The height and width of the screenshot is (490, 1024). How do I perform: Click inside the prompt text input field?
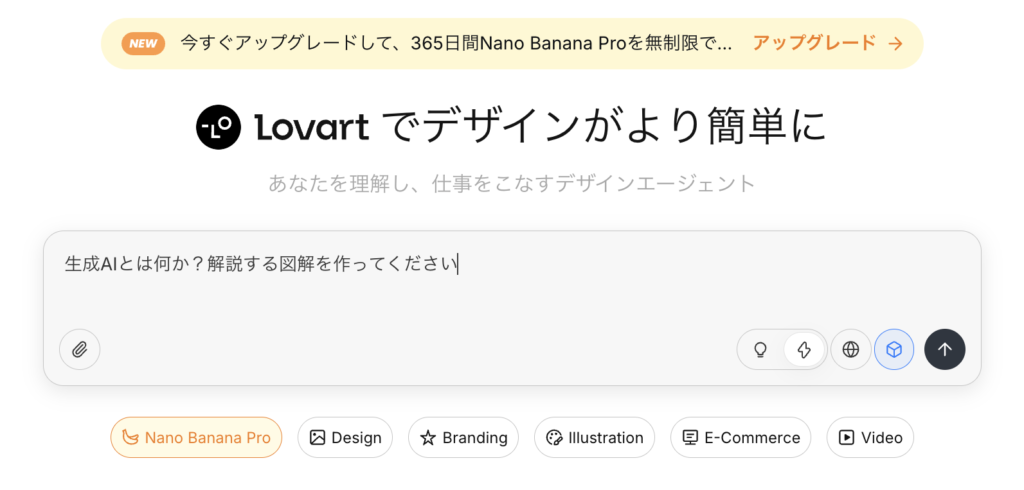click(x=510, y=290)
